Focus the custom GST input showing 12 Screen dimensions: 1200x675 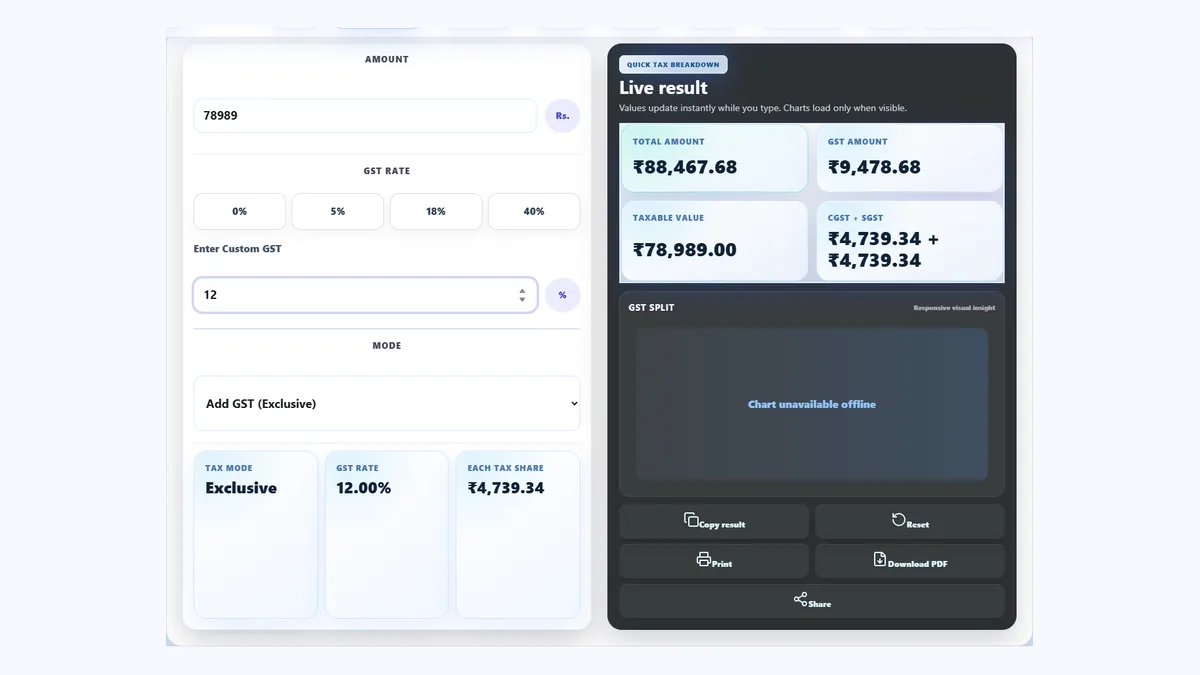pos(365,295)
